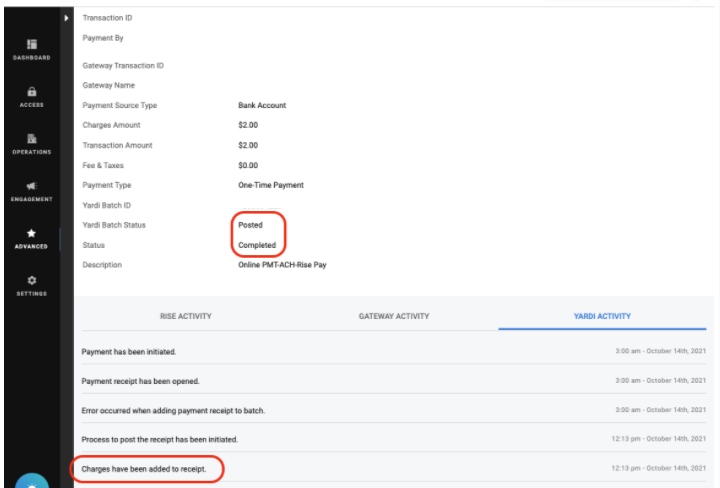Screen dimensions: 720x488
Task: Switch to the Rise Activity tab
Action: click(x=186, y=316)
